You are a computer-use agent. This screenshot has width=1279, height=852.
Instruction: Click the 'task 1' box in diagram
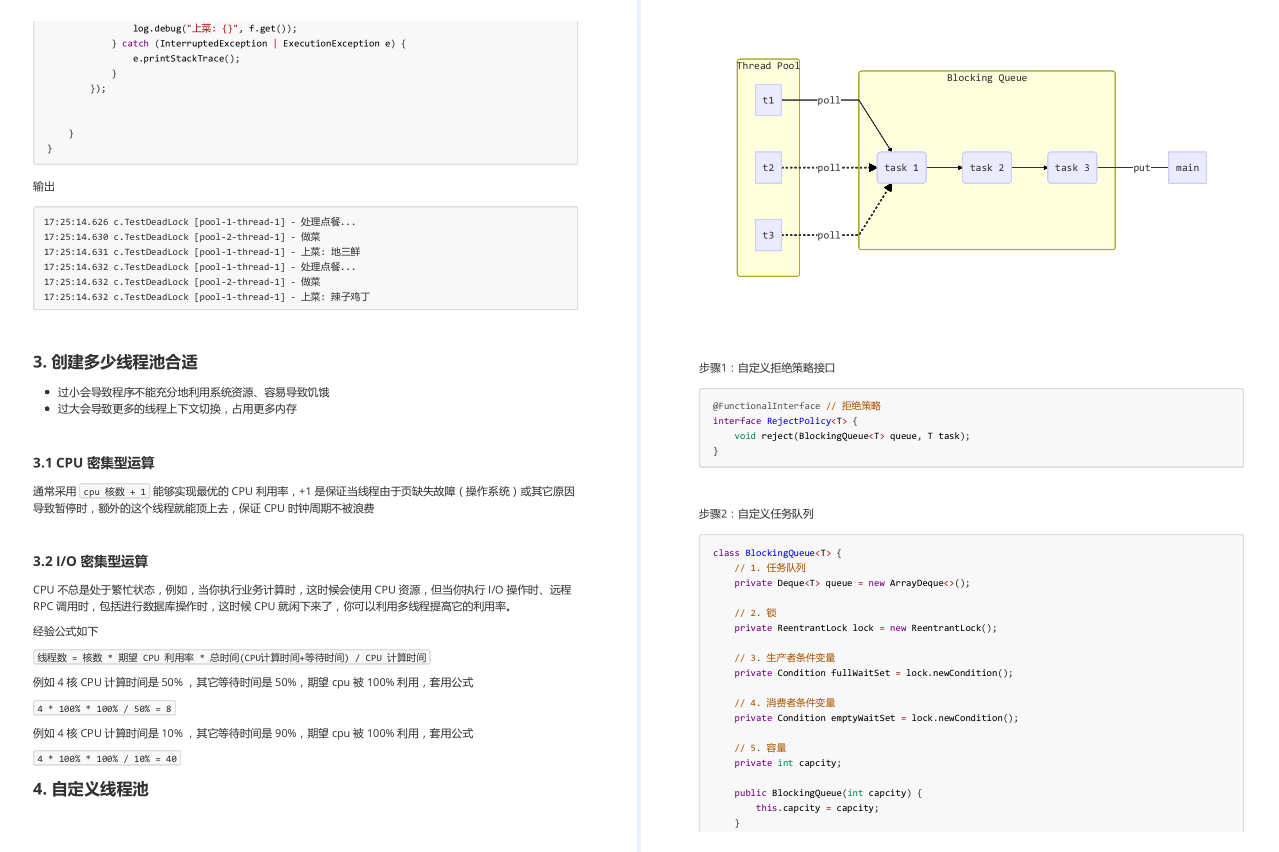click(902, 167)
